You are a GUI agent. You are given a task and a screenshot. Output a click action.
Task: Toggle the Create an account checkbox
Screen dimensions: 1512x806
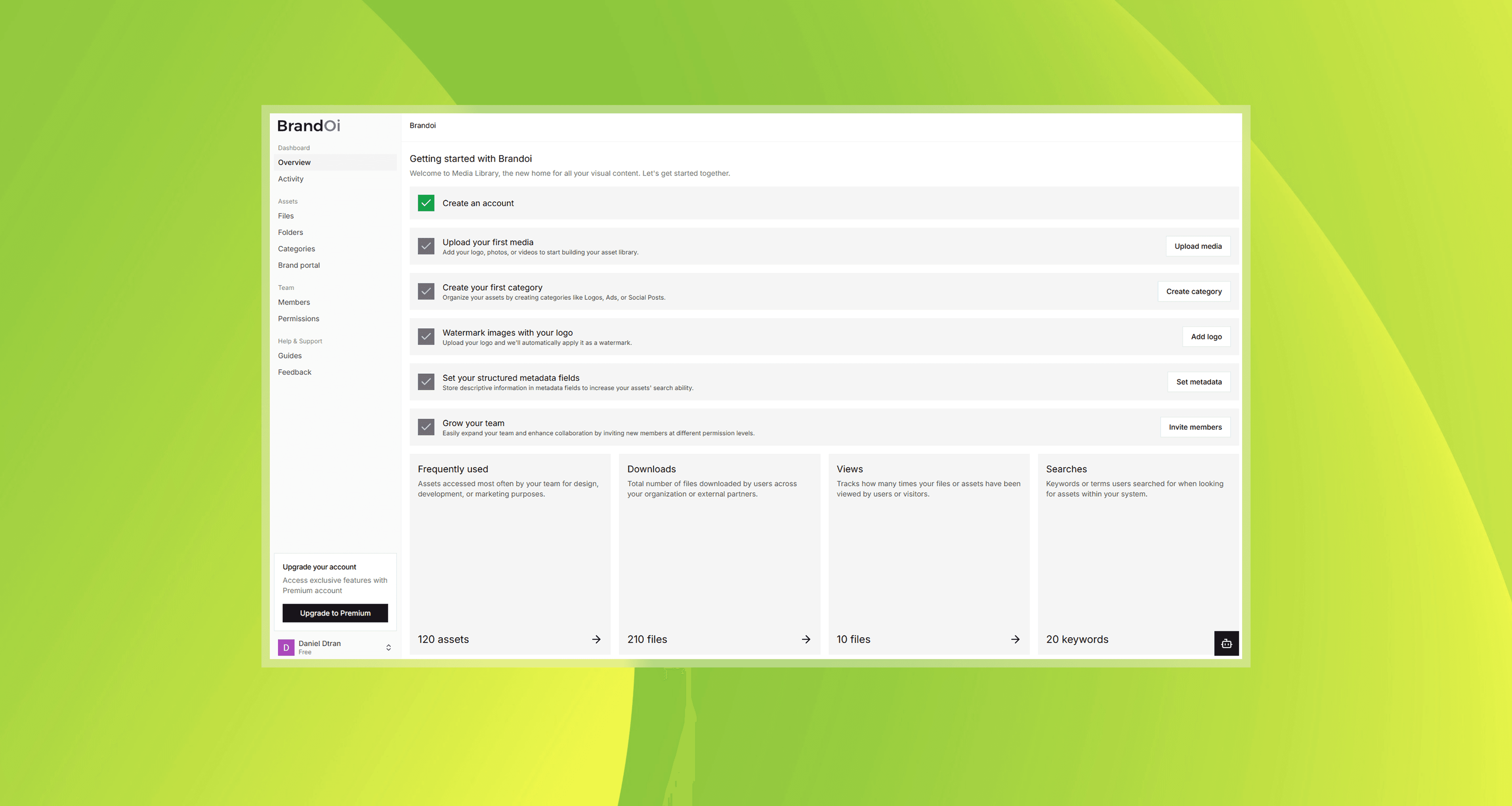pyautogui.click(x=426, y=203)
